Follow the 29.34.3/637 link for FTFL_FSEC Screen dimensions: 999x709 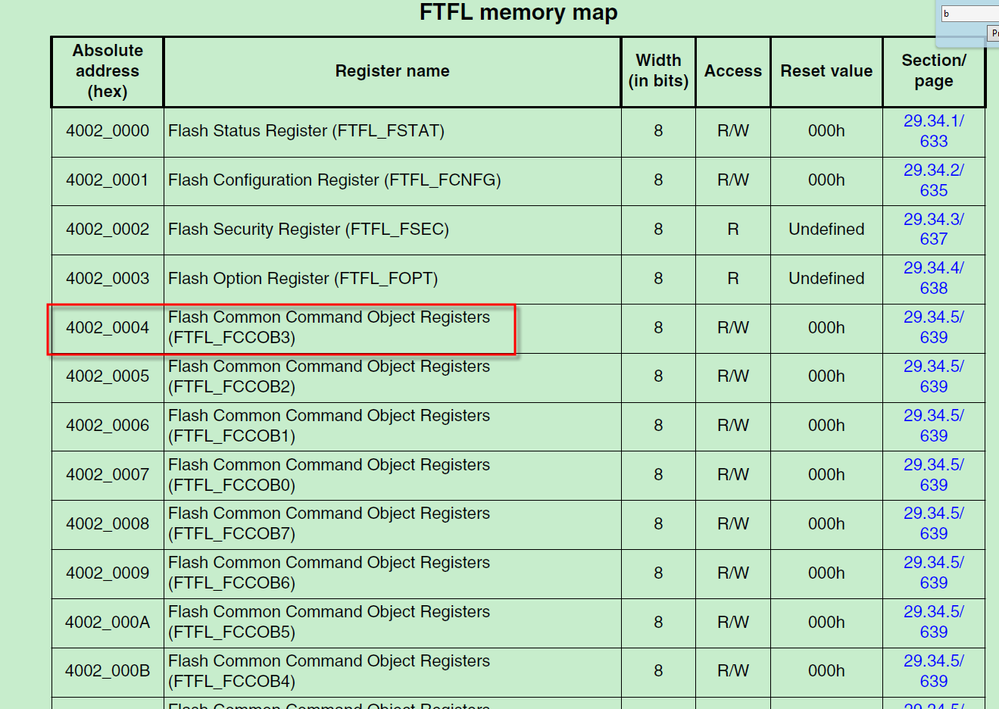[x=933, y=229]
